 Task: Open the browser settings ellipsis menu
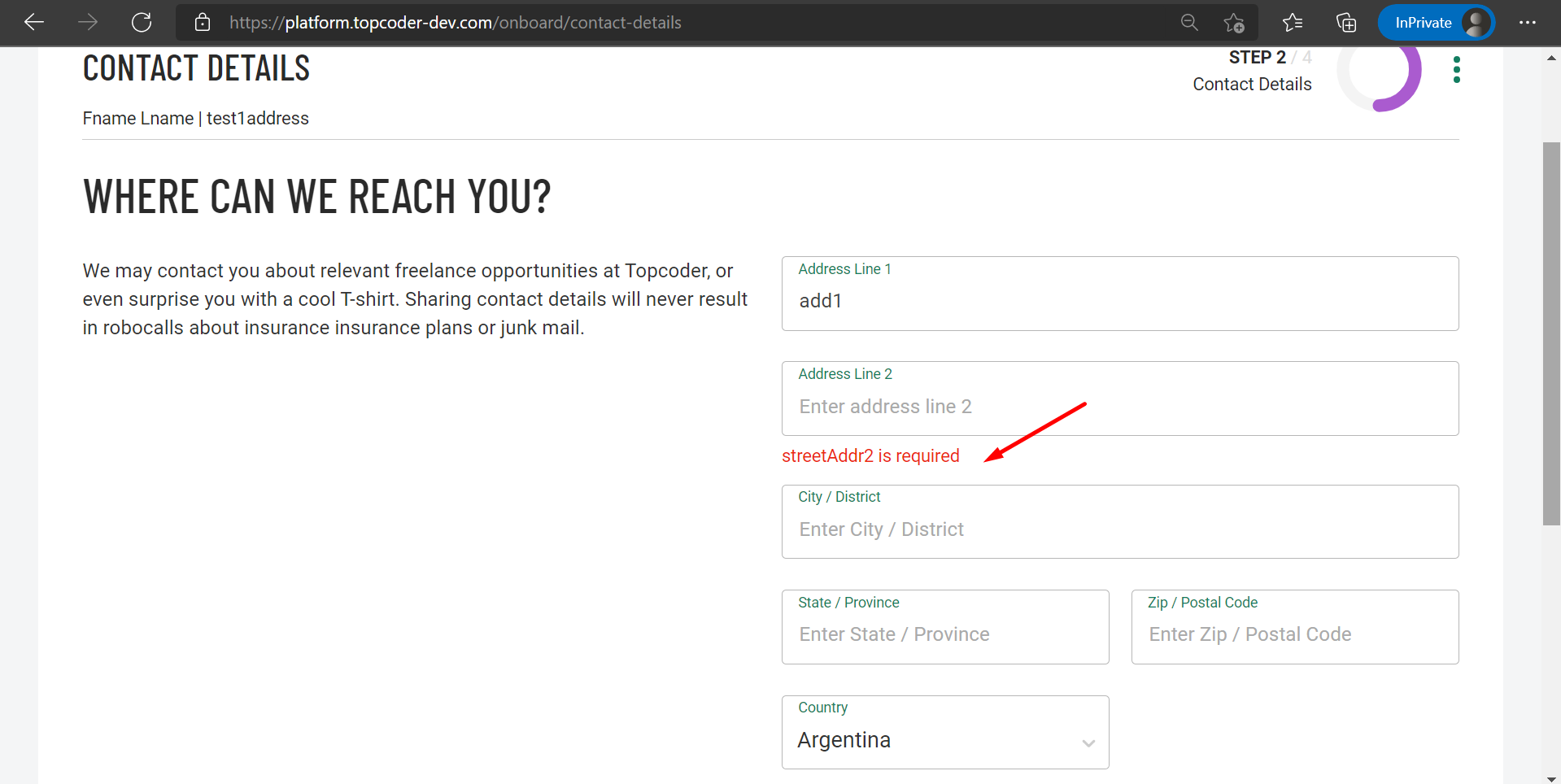[x=1528, y=23]
